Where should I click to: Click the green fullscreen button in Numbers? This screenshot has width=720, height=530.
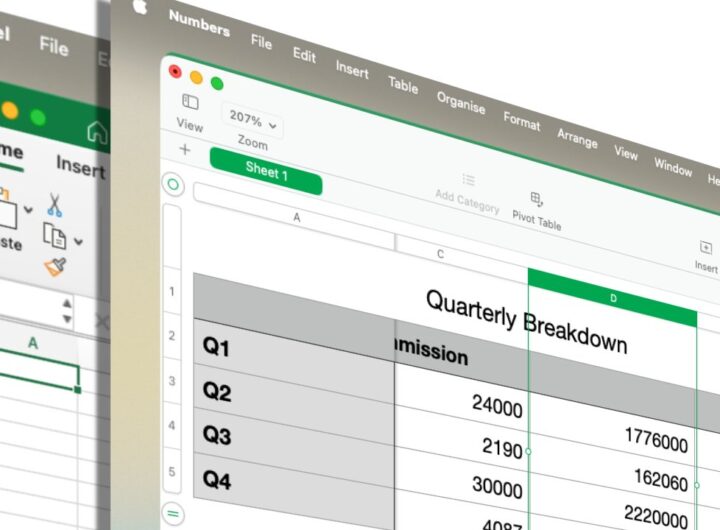[217, 84]
